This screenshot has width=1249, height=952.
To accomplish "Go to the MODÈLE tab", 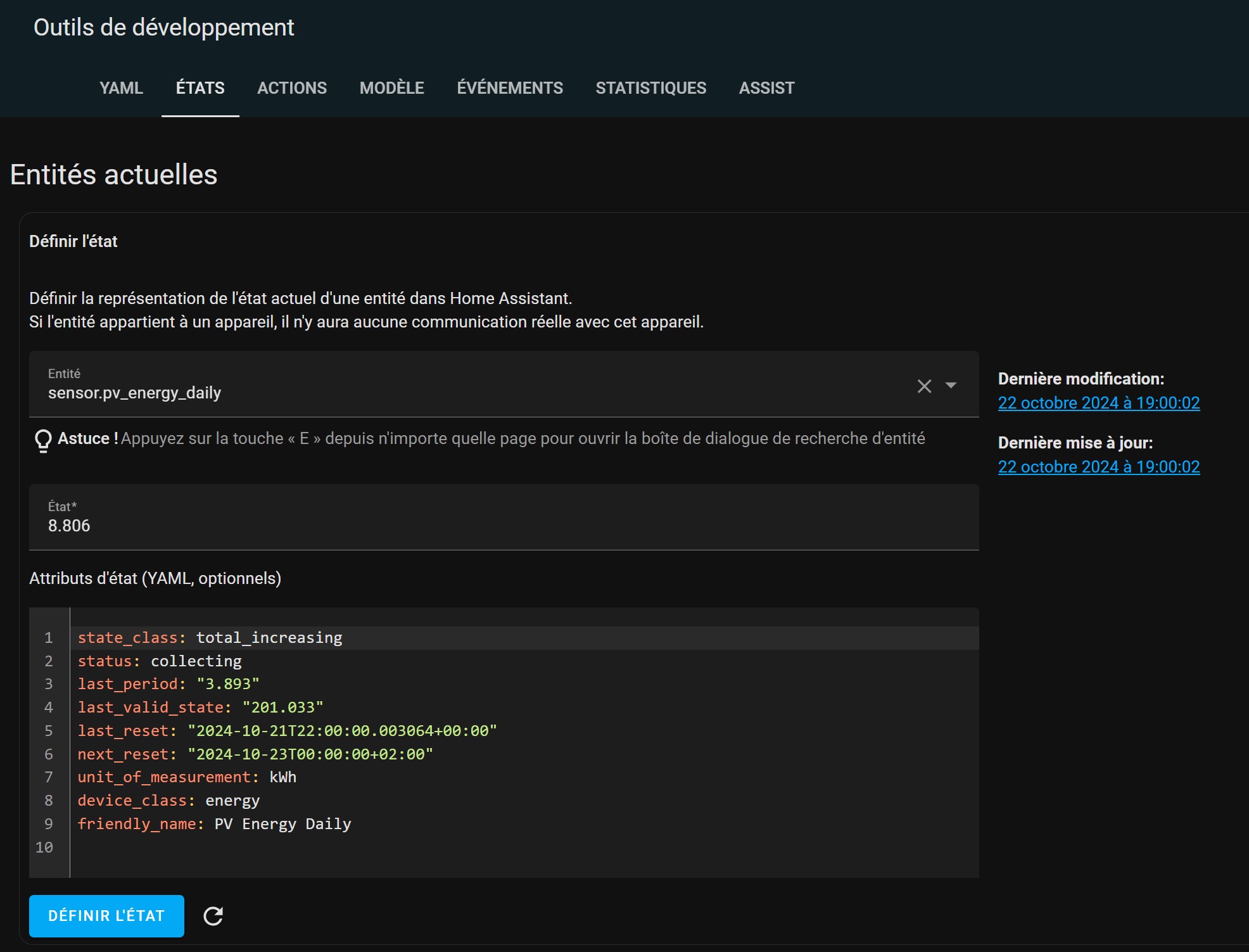I will 392,88.
